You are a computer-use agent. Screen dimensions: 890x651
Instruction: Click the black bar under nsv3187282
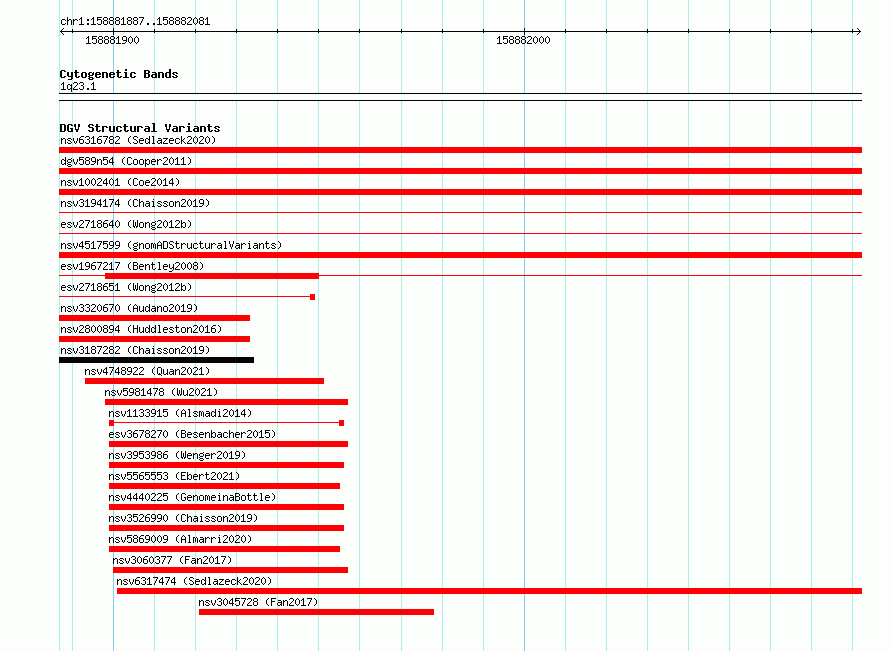pyautogui.click(x=157, y=360)
